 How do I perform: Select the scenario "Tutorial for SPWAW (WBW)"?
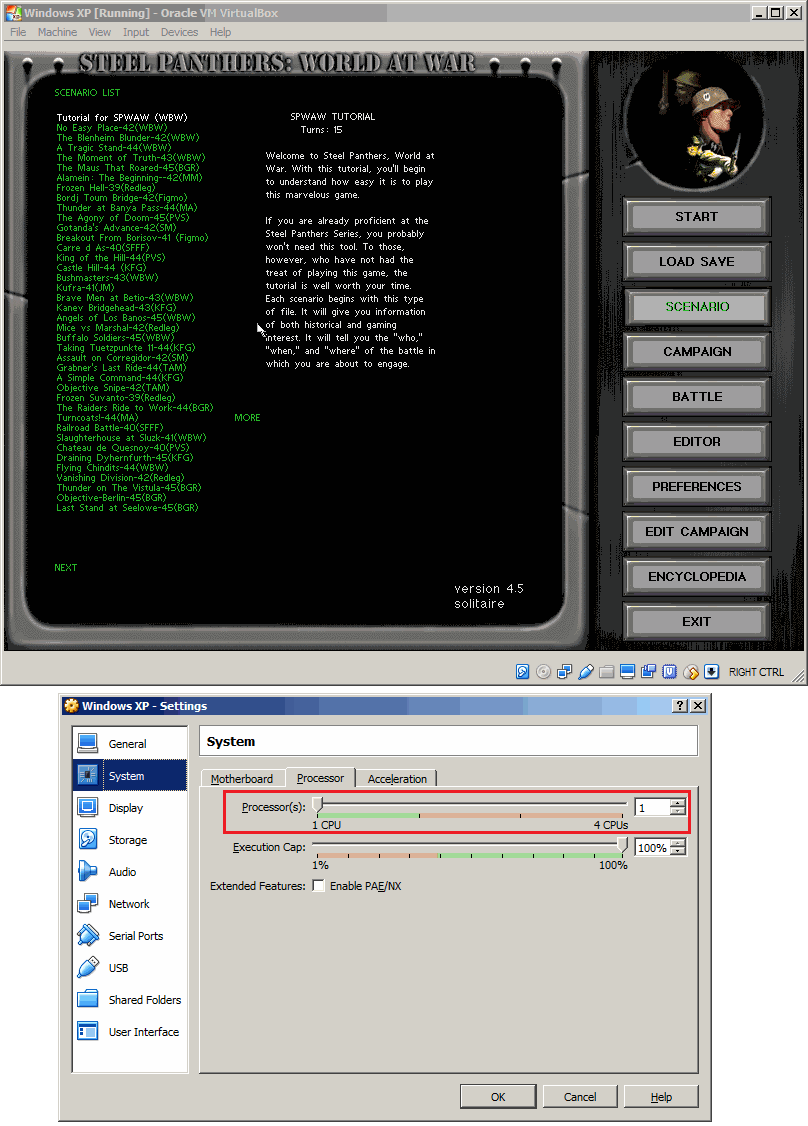[x=122, y=117]
